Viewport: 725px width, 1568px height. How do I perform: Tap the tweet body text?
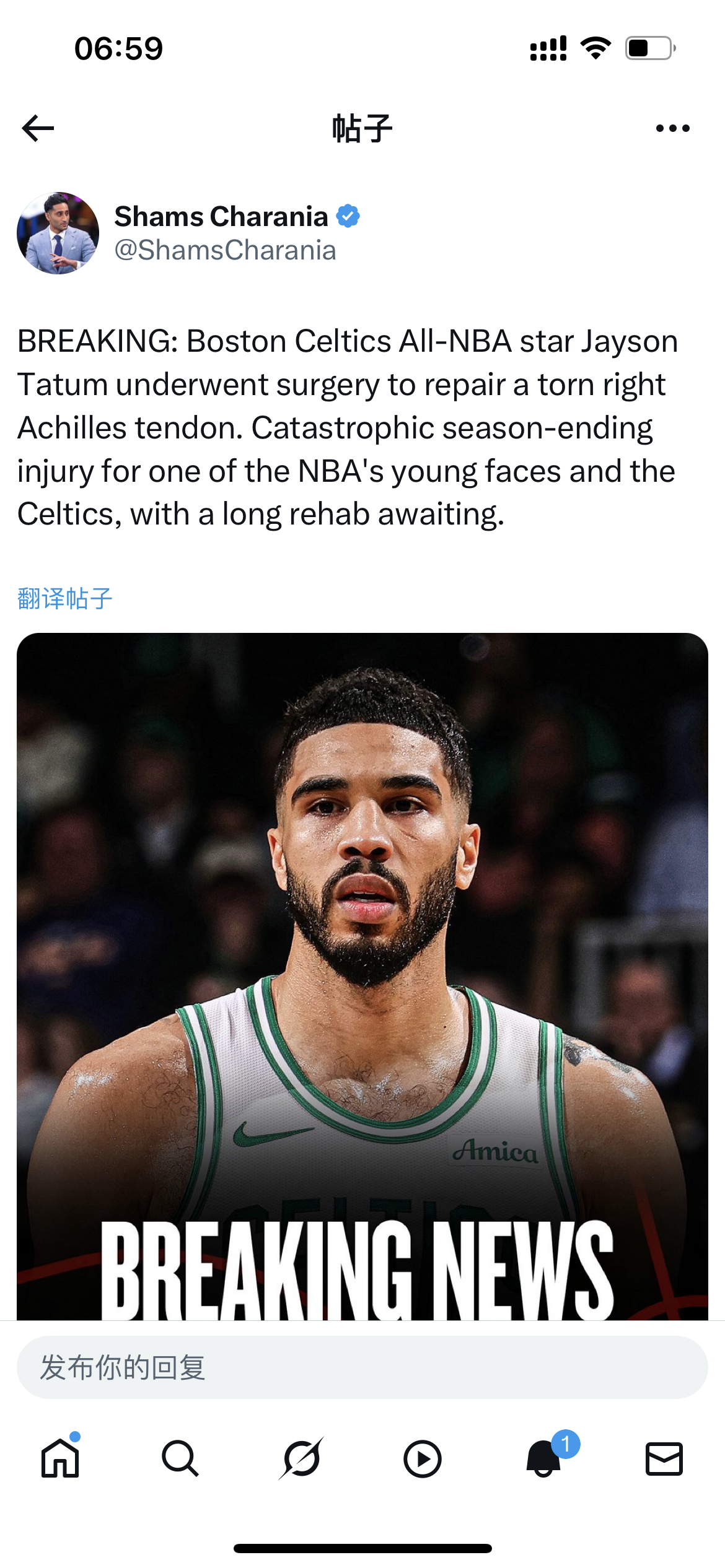tap(347, 427)
